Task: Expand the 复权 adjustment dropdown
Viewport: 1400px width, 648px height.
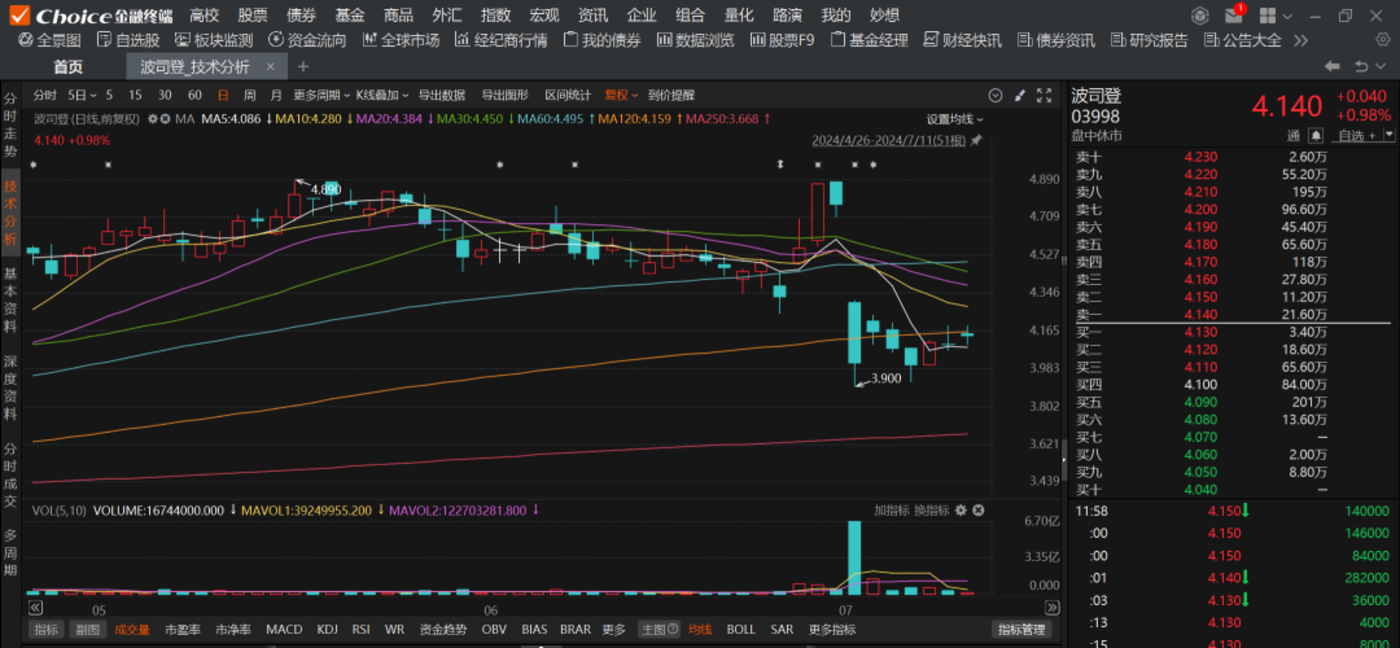Action: [x=621, y=95]
